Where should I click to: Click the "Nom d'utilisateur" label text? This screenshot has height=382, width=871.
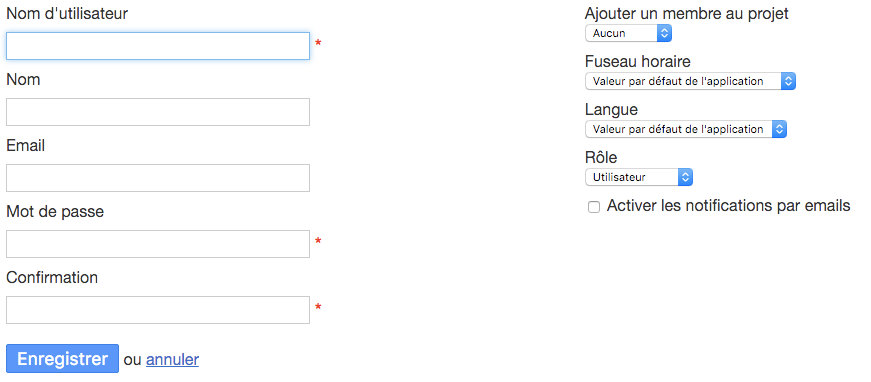coord(67,14)
